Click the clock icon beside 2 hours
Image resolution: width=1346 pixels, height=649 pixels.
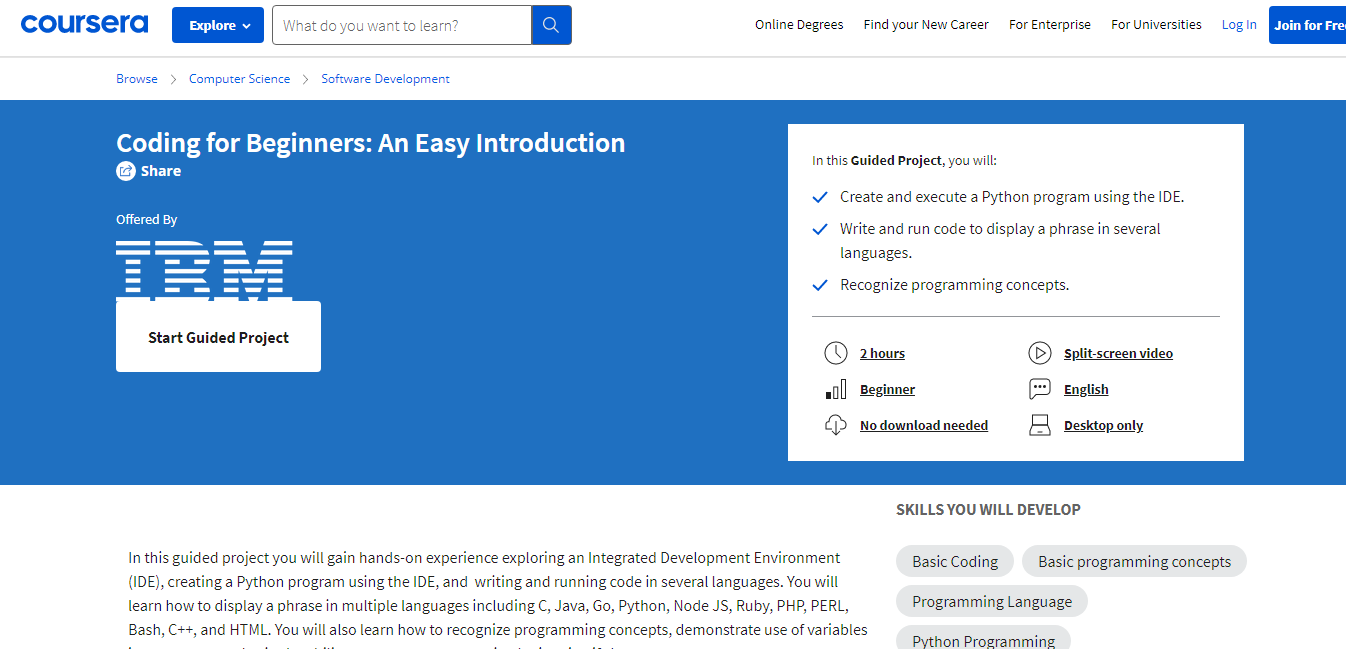click(x=837, y=353)
